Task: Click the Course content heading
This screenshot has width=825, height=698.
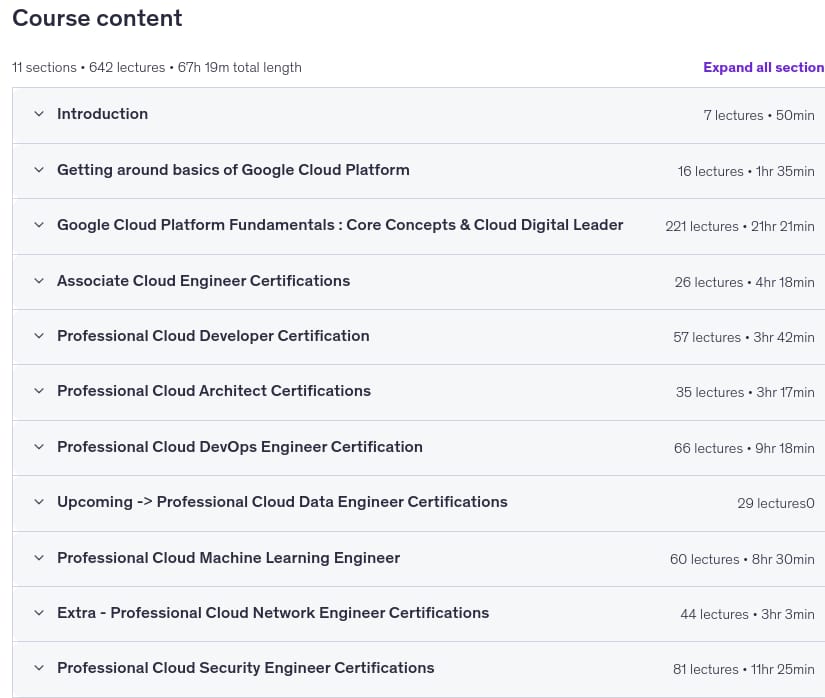Action: [x=97, y=18]
